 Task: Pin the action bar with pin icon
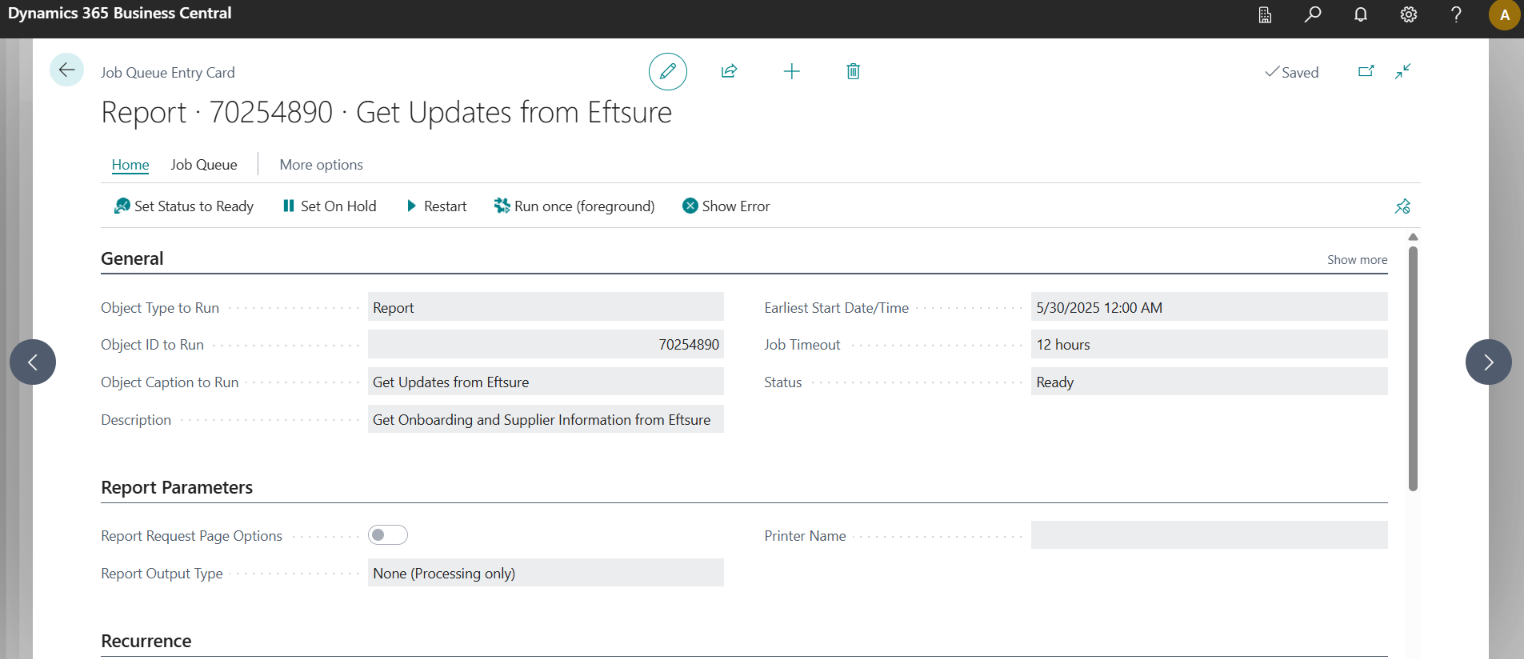coord(1402,206)
